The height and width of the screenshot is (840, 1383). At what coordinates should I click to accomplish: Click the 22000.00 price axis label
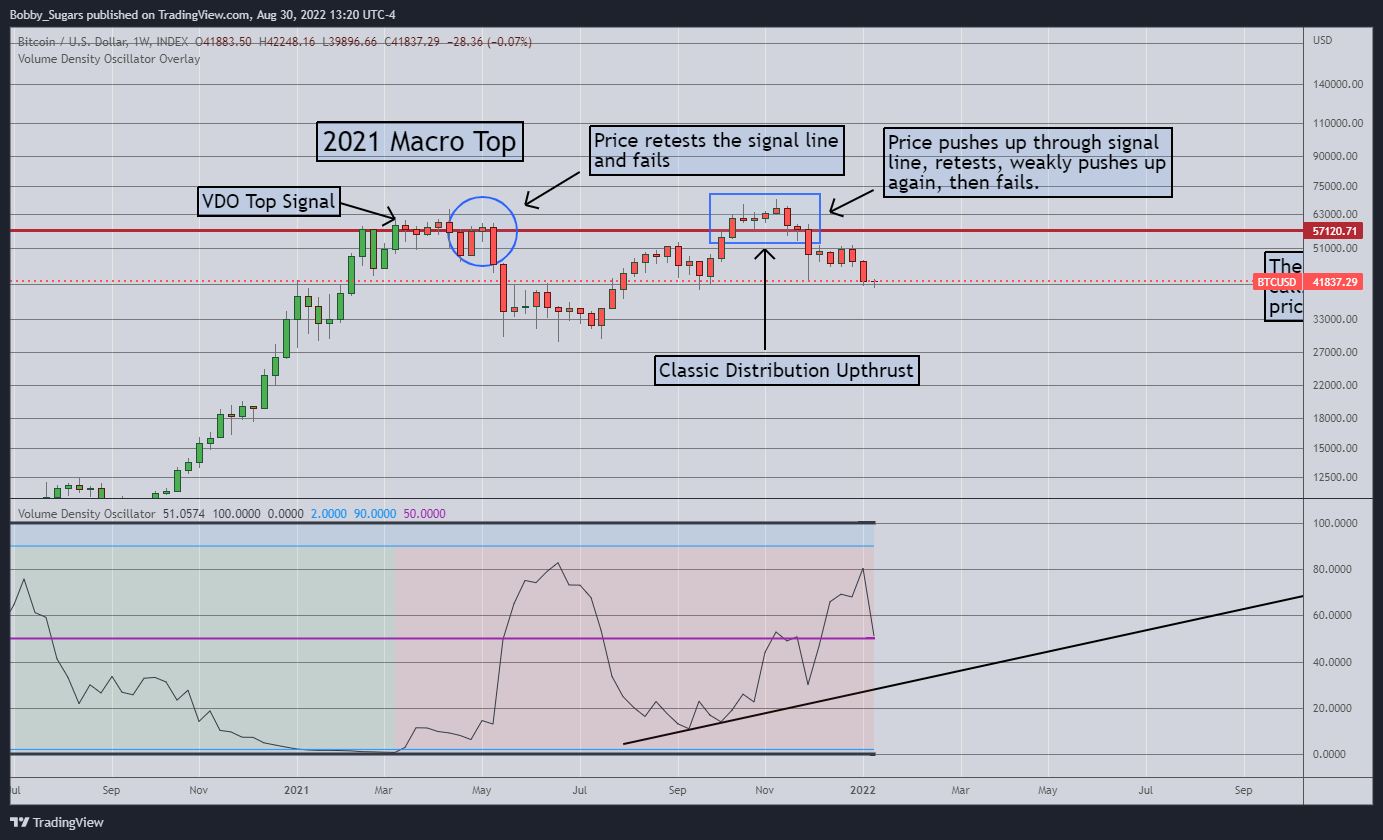1335,385
